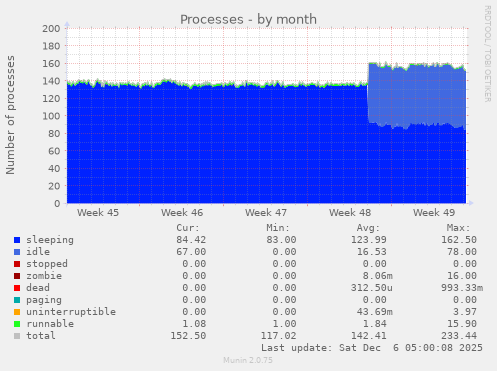Screen dimensions: 497x371
Task: Click the 'total' legend label
Action: tap(41, 336)
